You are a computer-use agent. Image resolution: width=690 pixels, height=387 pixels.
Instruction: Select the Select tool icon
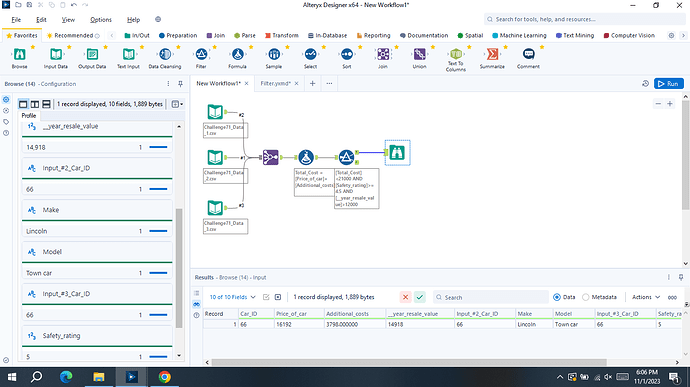pyautogui.click(x=310, y=55)
